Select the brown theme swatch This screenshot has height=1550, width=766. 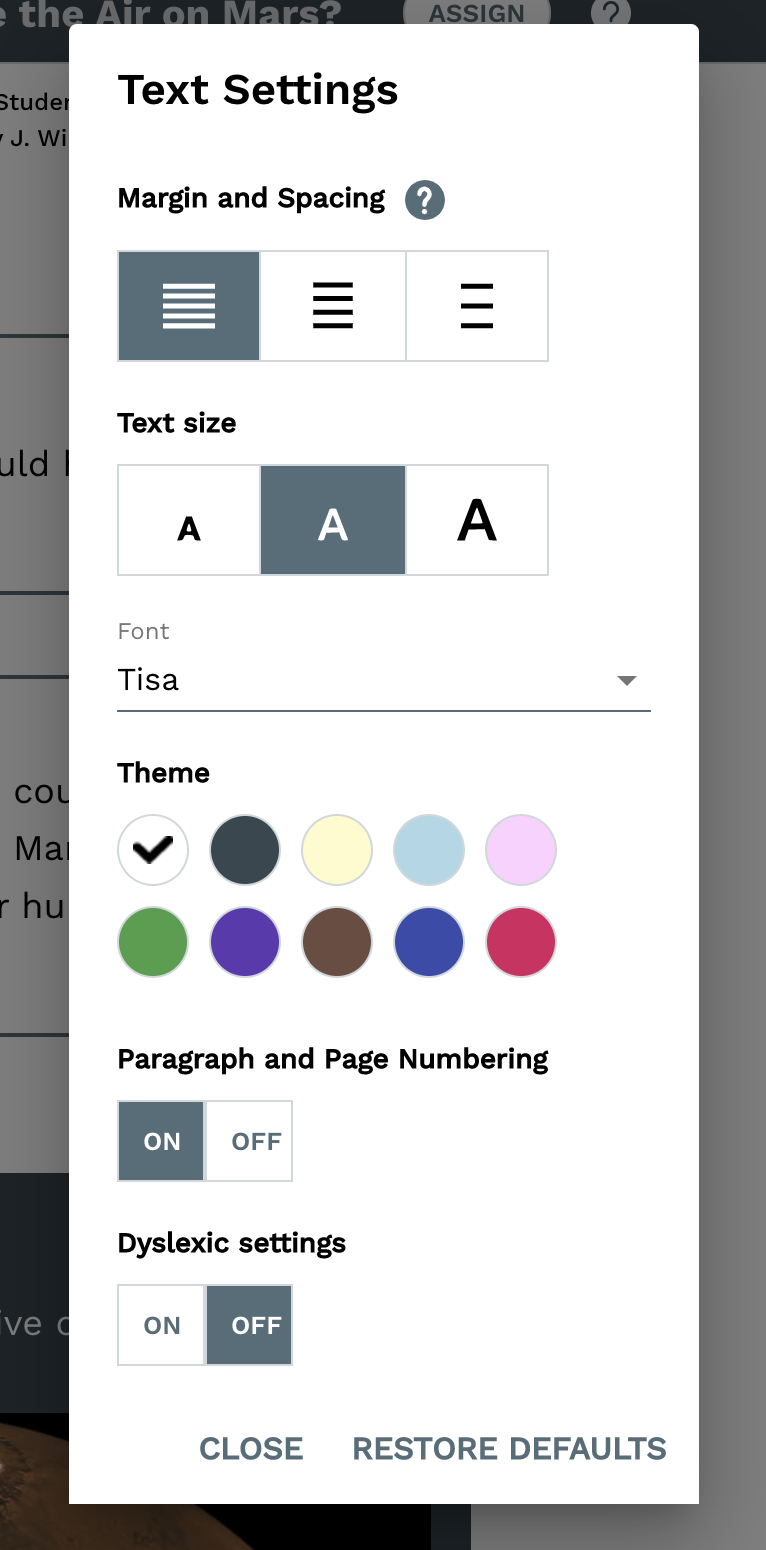(x=337, y=942)
